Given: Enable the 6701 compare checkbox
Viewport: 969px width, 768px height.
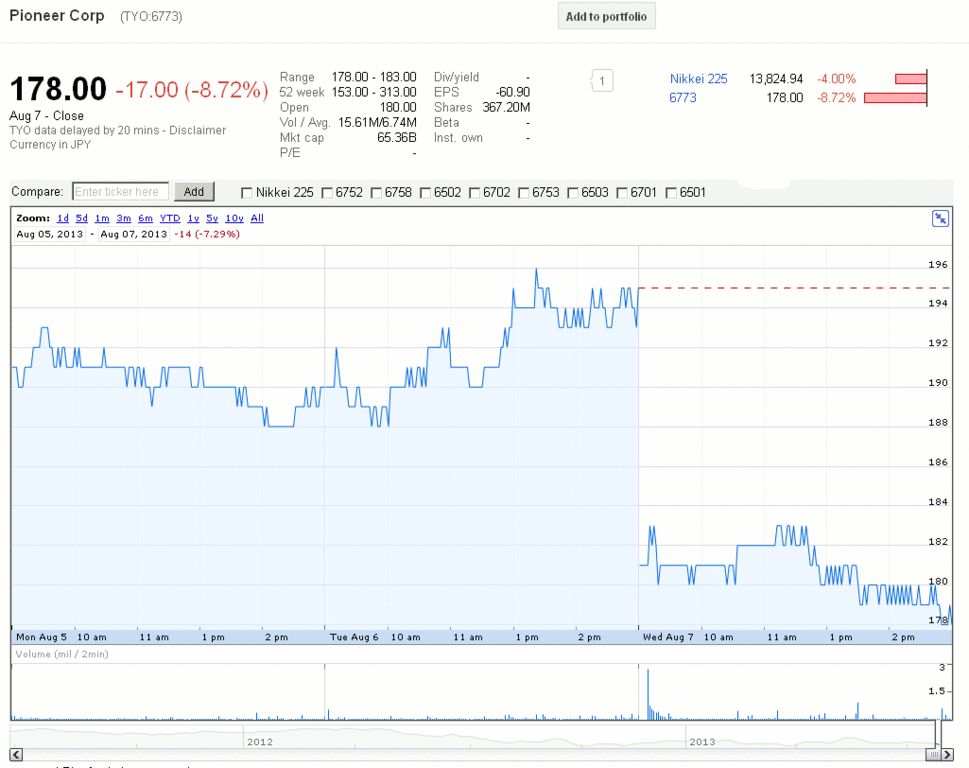Looking at the screenshot, I should click(x=622, y=193).
